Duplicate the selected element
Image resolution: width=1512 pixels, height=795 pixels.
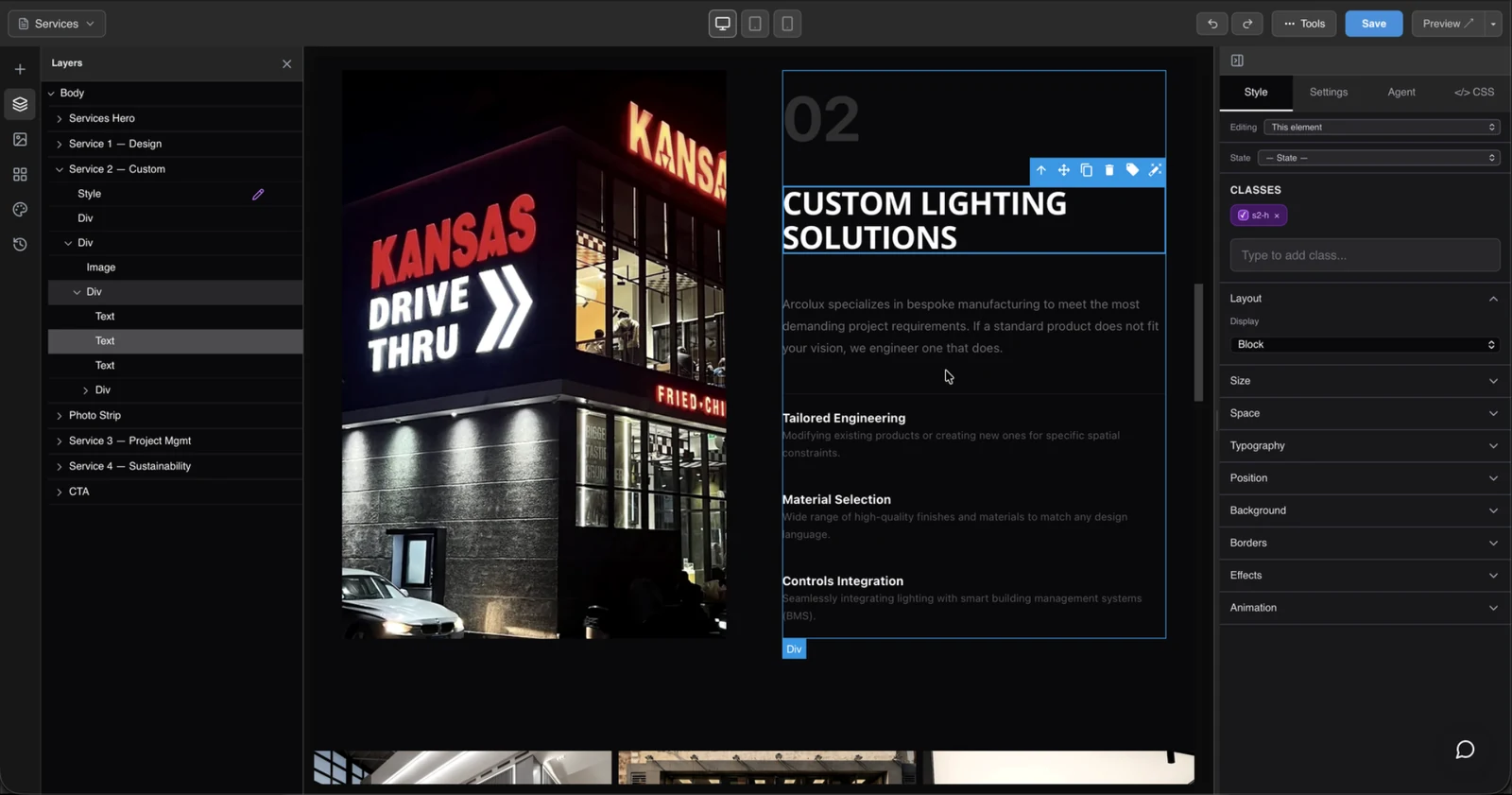pos(1087,170)
